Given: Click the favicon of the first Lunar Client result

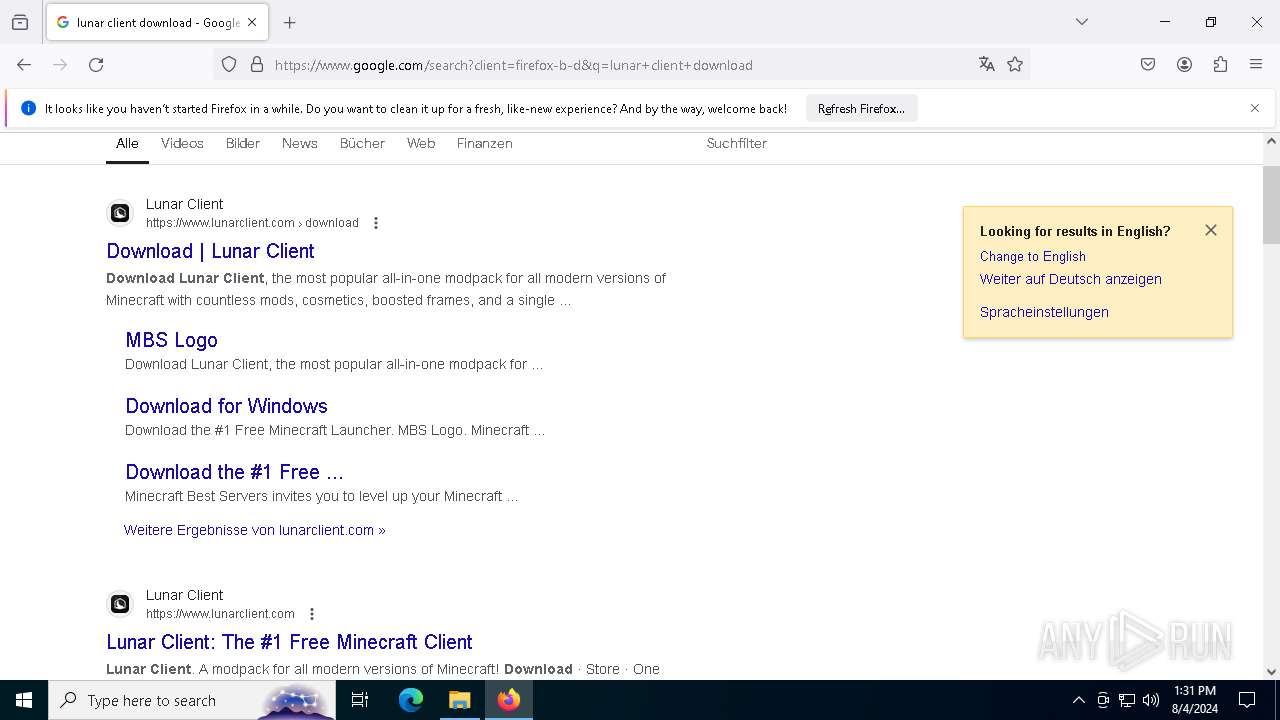Looking at the screenshot, I should [120, 213].
